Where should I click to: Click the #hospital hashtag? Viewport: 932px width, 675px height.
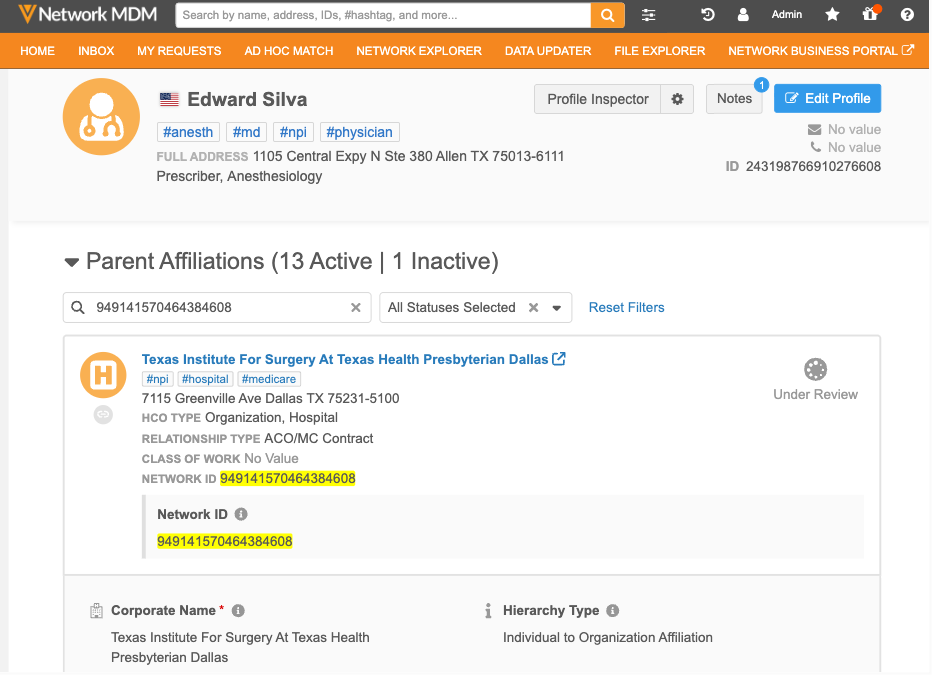(x=205, y=379)
